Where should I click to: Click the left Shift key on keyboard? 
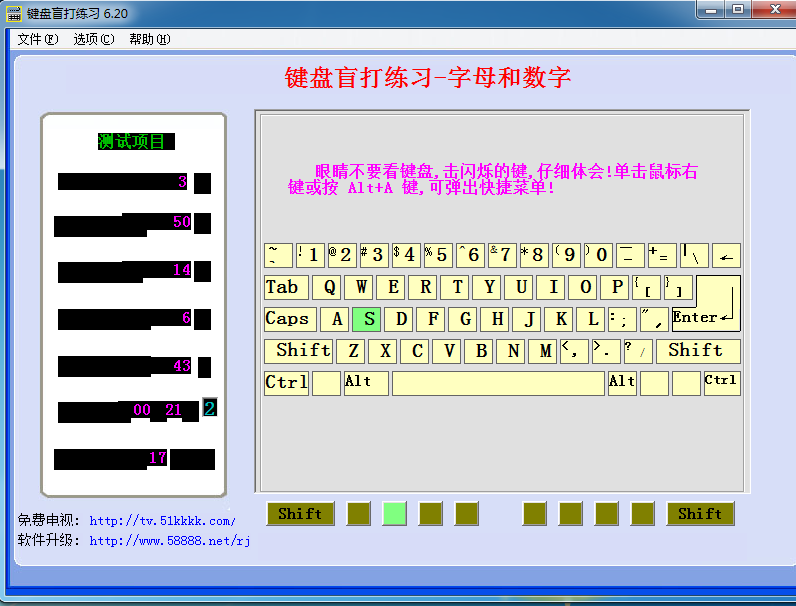298,351
